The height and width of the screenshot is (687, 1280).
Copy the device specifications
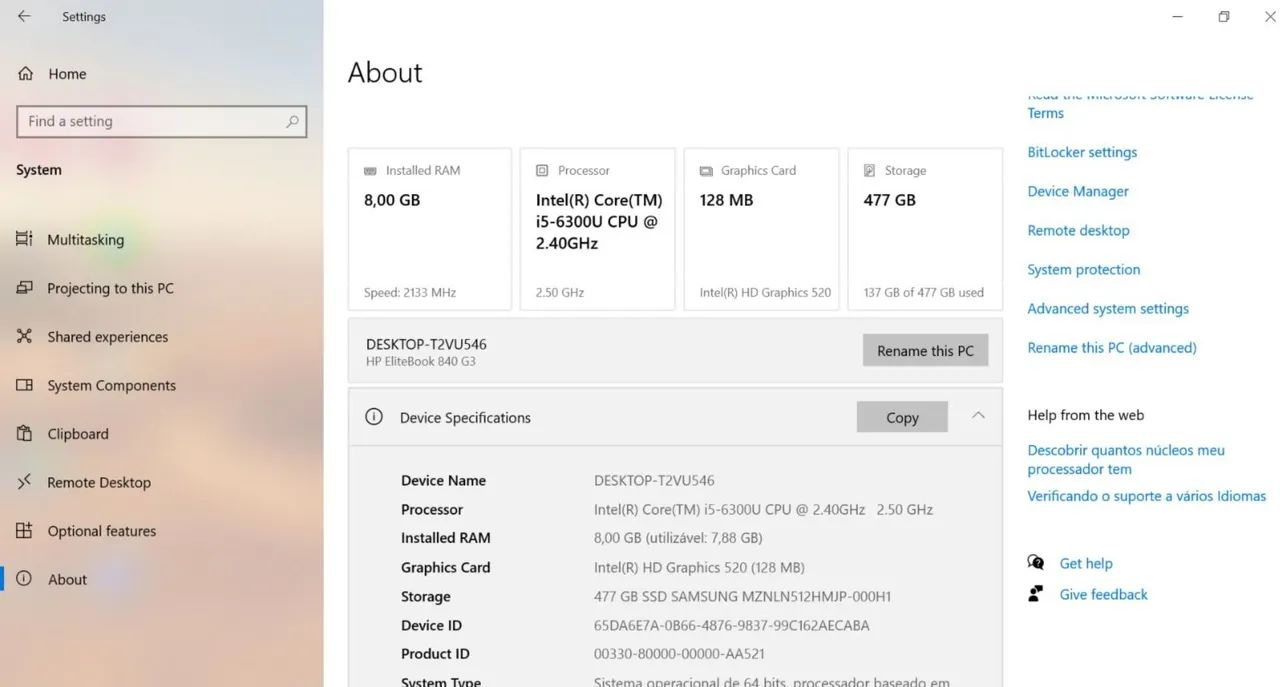coord(902,417)
